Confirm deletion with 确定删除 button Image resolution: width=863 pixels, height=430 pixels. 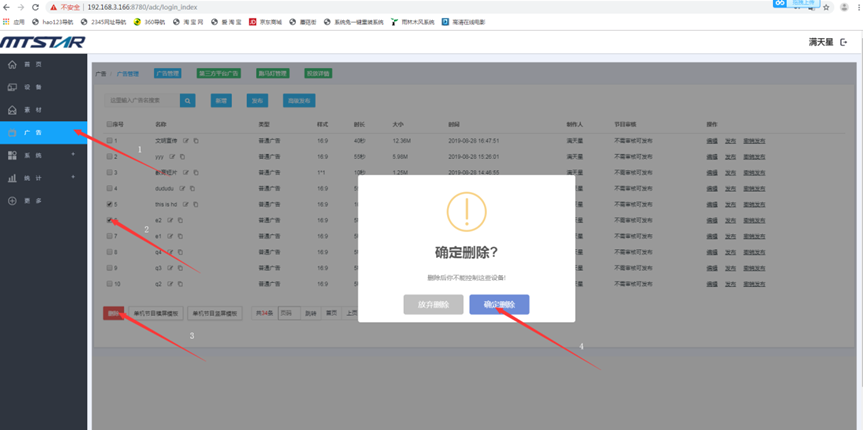(499, 305)
